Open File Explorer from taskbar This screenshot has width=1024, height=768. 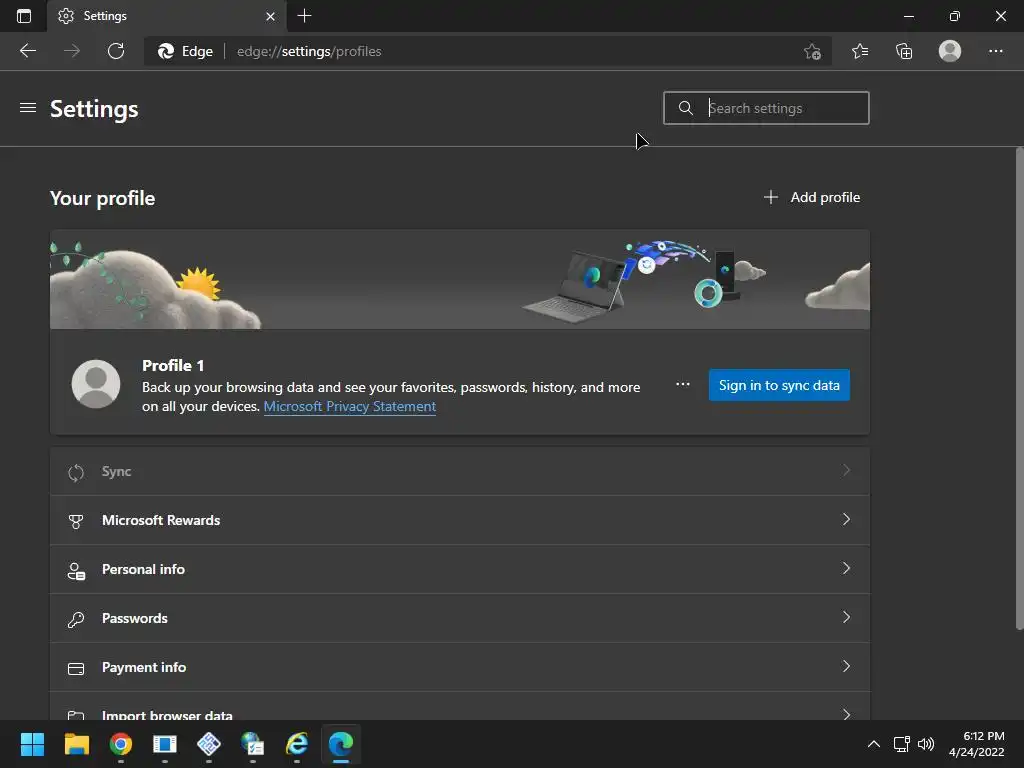[x=76, y=744]
